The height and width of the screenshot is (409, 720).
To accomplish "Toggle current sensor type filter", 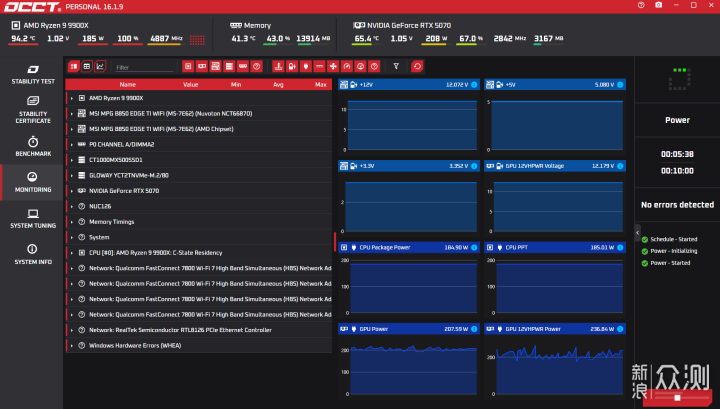I will [x=319, y=67].
